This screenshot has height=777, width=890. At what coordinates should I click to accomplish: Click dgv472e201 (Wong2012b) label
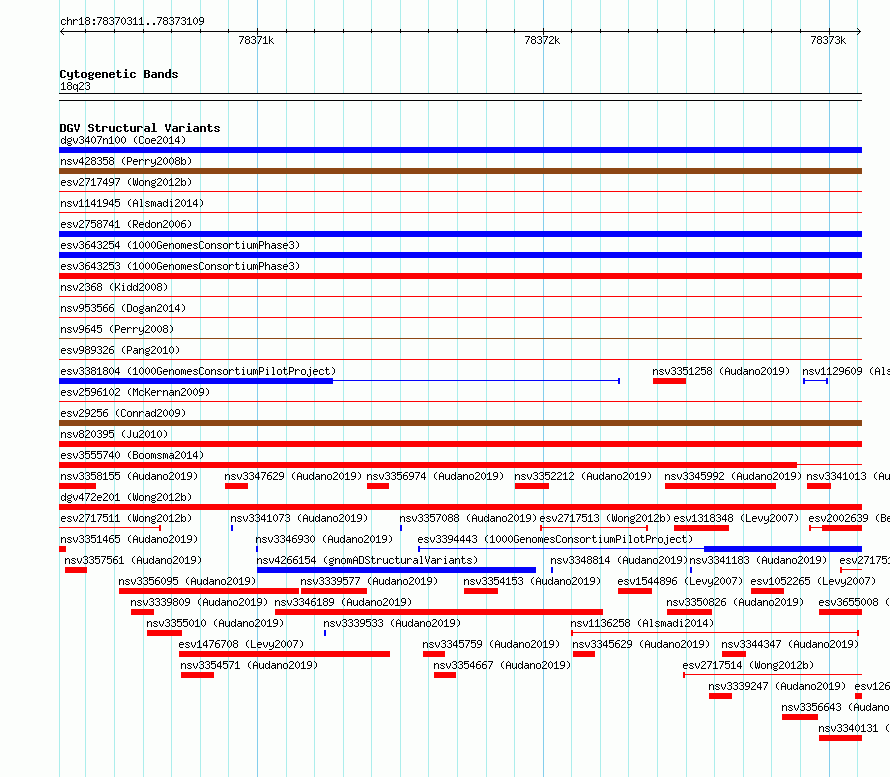pos(126,497)
